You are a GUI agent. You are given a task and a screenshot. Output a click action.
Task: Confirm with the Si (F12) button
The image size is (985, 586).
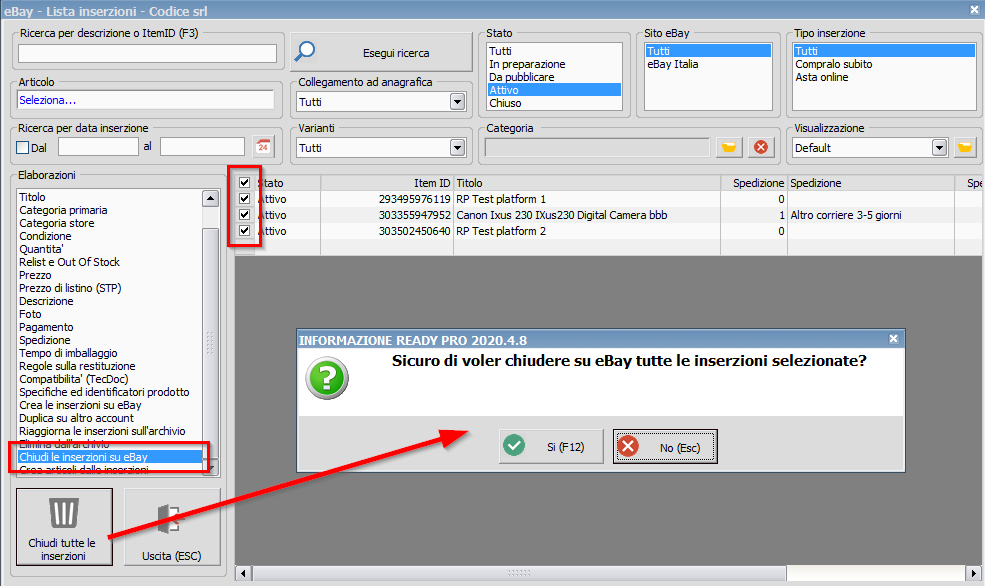click(x=551, y=447)
